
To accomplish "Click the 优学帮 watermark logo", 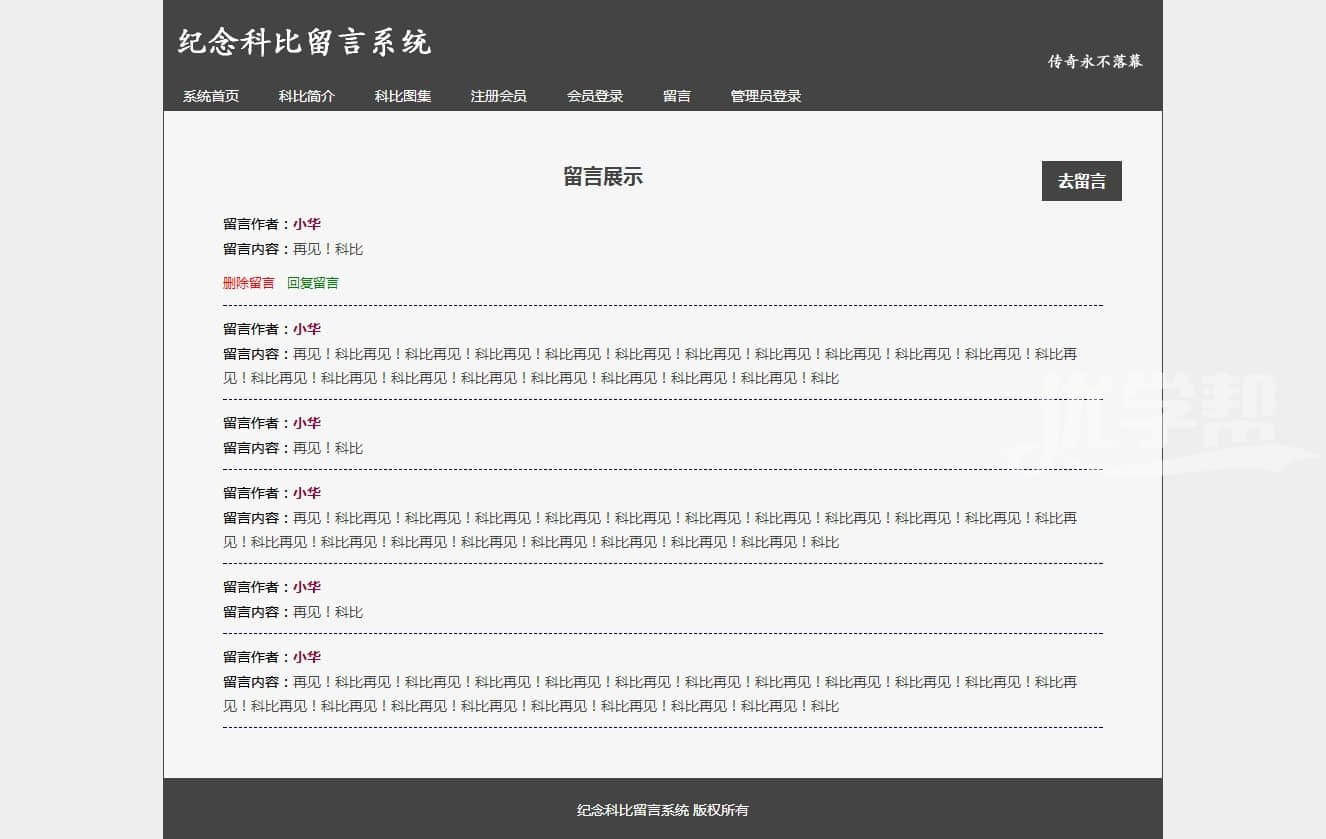I will [1160, 420].
